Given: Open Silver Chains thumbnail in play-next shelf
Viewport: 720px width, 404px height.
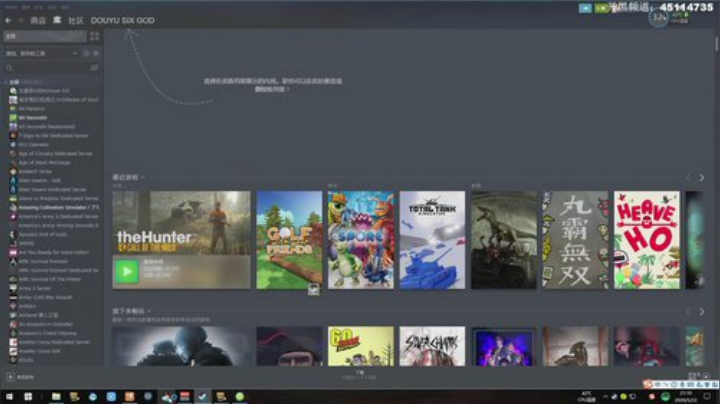Looking at the screenshot, I should click(432, 346).
